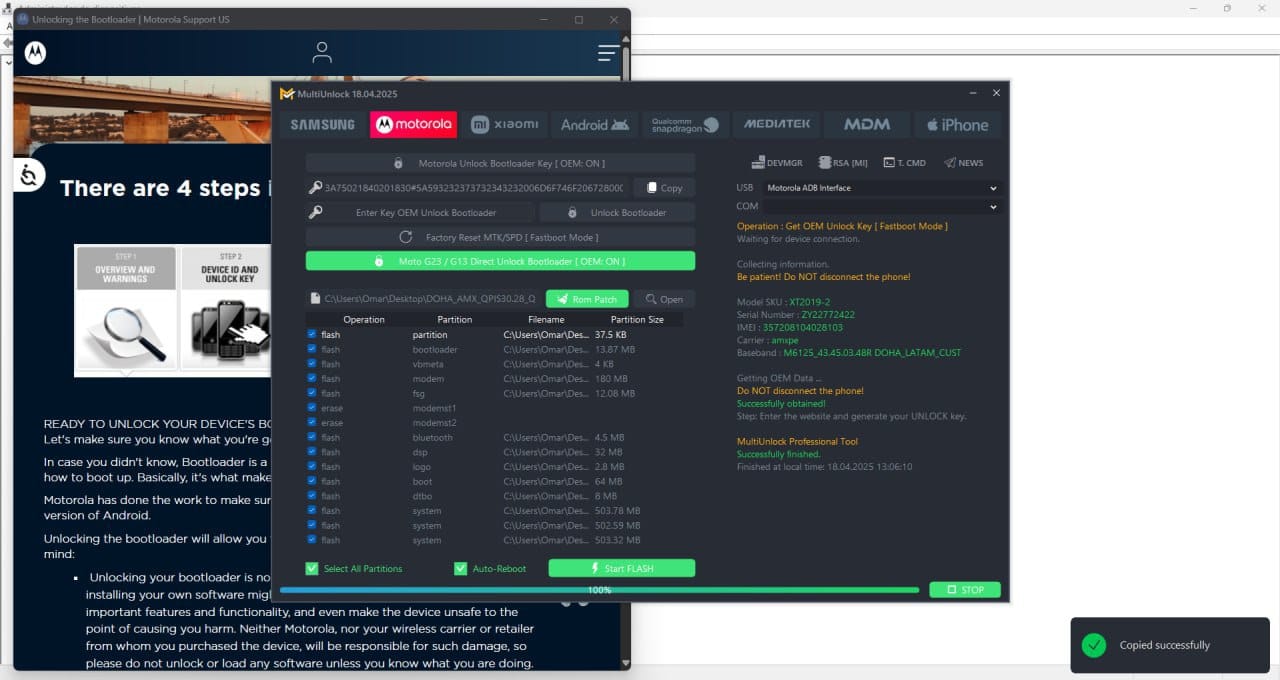
Task: Uncheck the 503.78 MB system row
Action: [x=312, y=510]
